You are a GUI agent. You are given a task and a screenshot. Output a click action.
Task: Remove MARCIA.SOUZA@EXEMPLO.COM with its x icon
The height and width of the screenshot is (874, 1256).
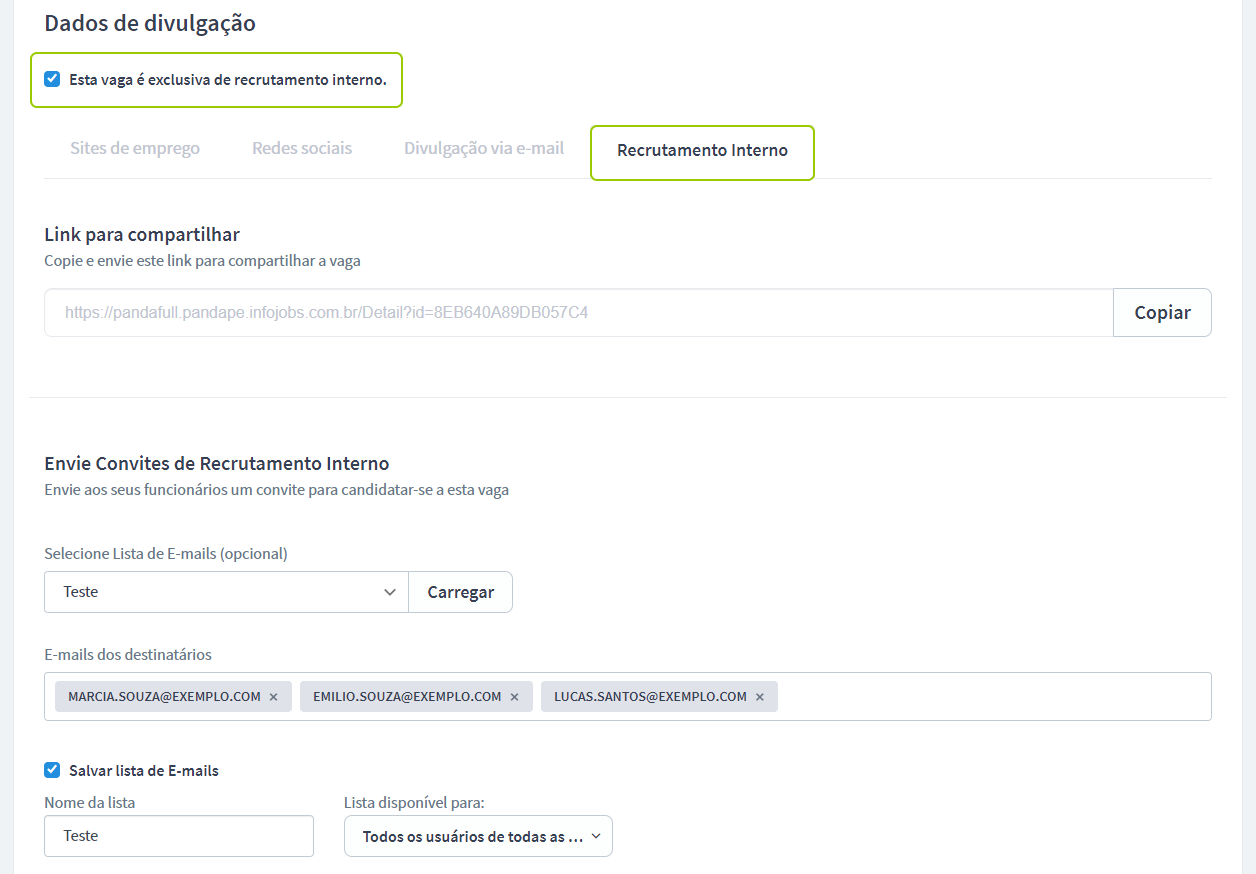click(273, 697)
